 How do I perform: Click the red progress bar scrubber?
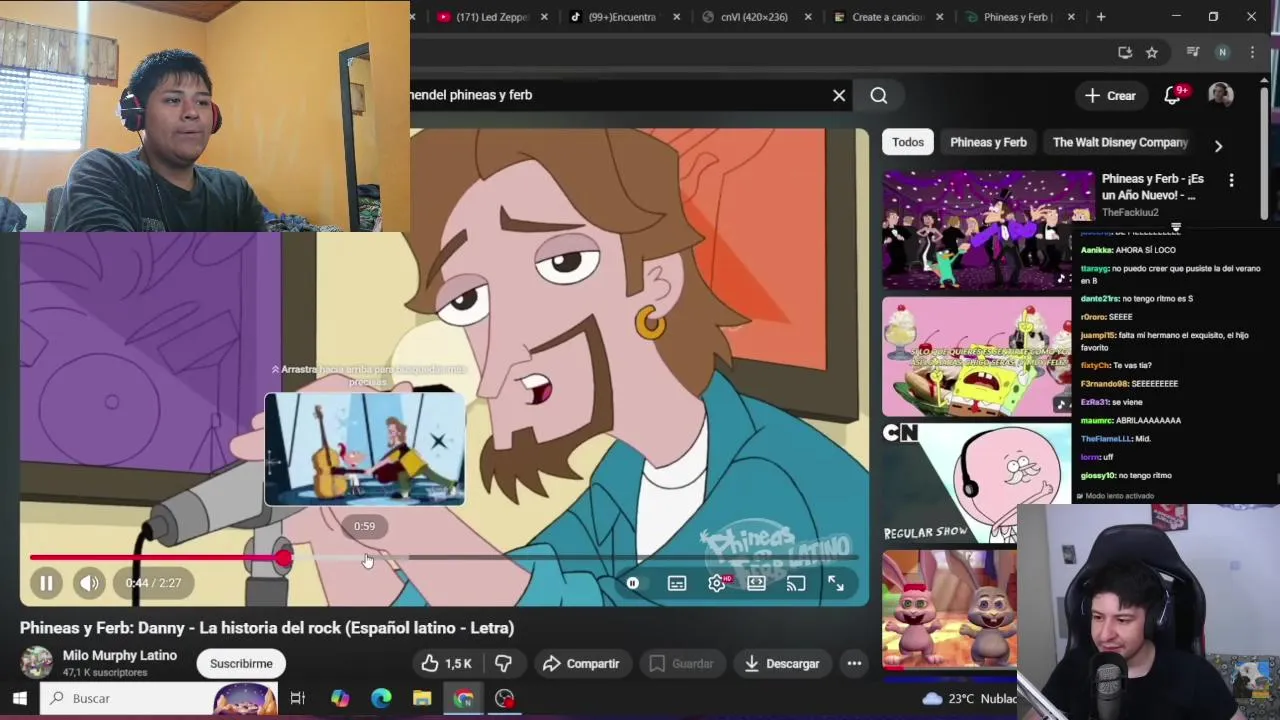point(284,558)
